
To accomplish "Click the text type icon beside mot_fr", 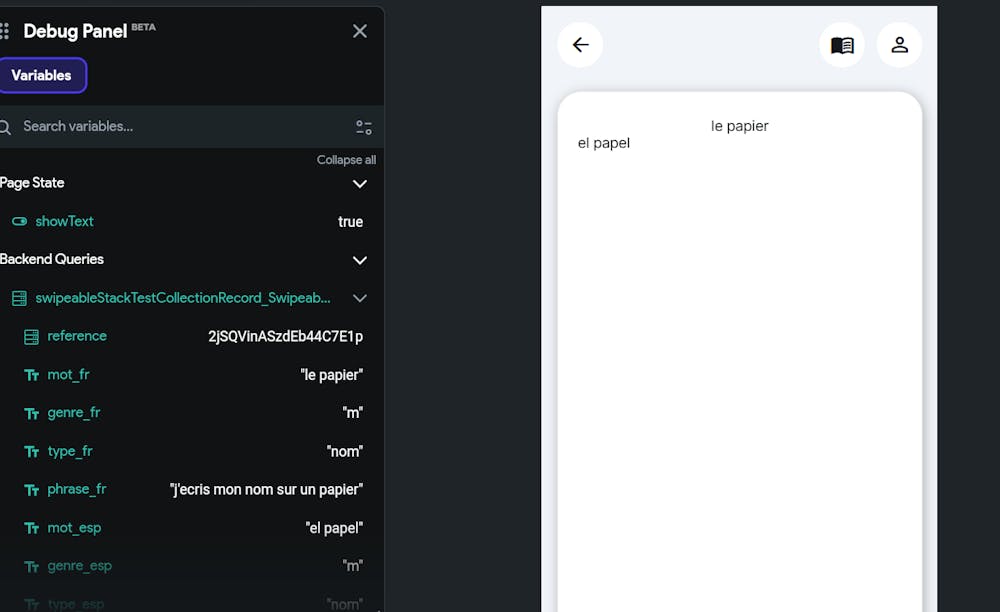I will (x=31, y=374).
